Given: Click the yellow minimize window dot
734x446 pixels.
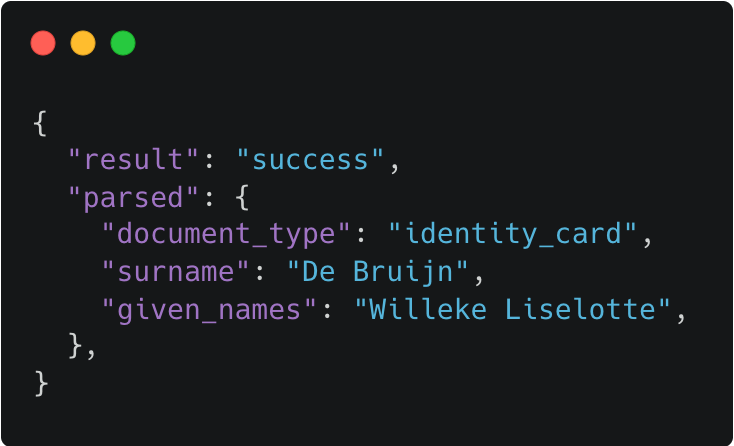Looking at the screenshot, I should (83, 43).
